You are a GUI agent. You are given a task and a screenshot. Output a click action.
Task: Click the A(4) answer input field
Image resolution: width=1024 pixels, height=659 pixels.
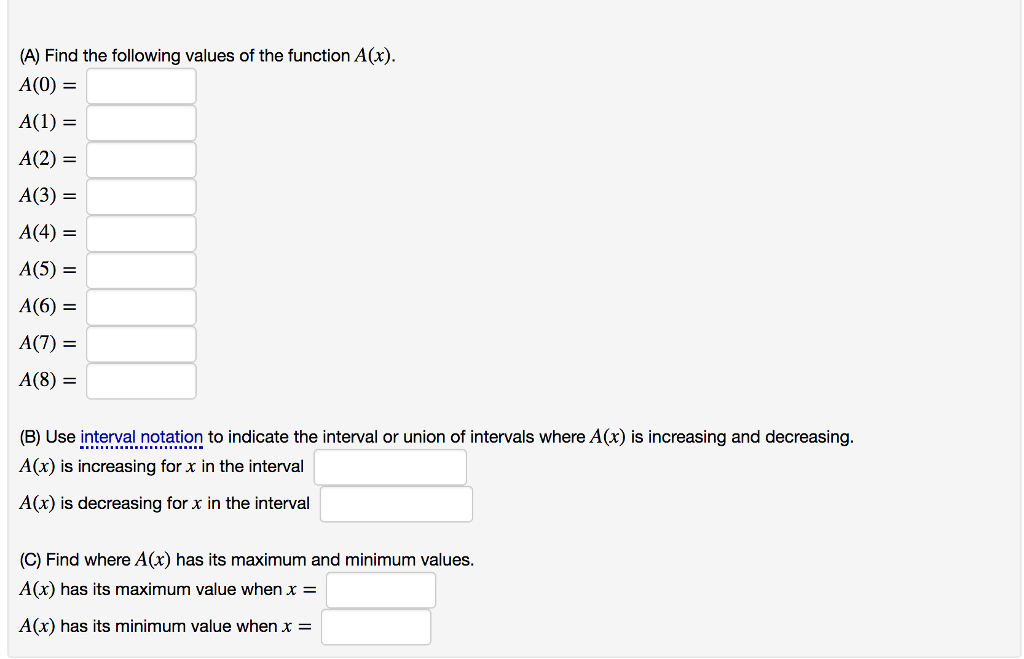click(140, 233)
